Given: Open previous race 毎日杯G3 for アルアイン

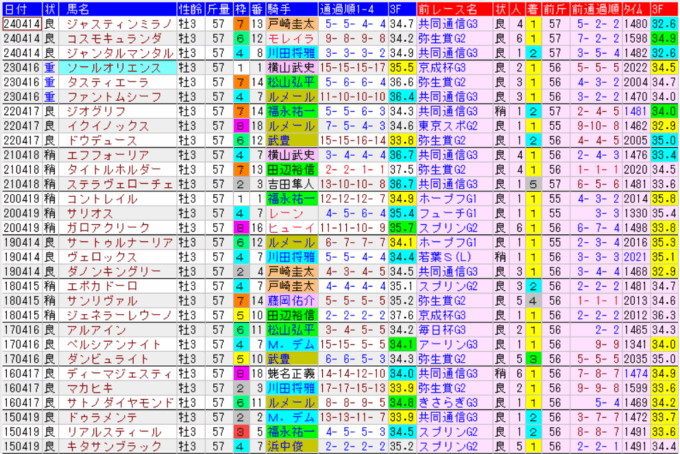Looking at the screenshot, I should (448, 330).
